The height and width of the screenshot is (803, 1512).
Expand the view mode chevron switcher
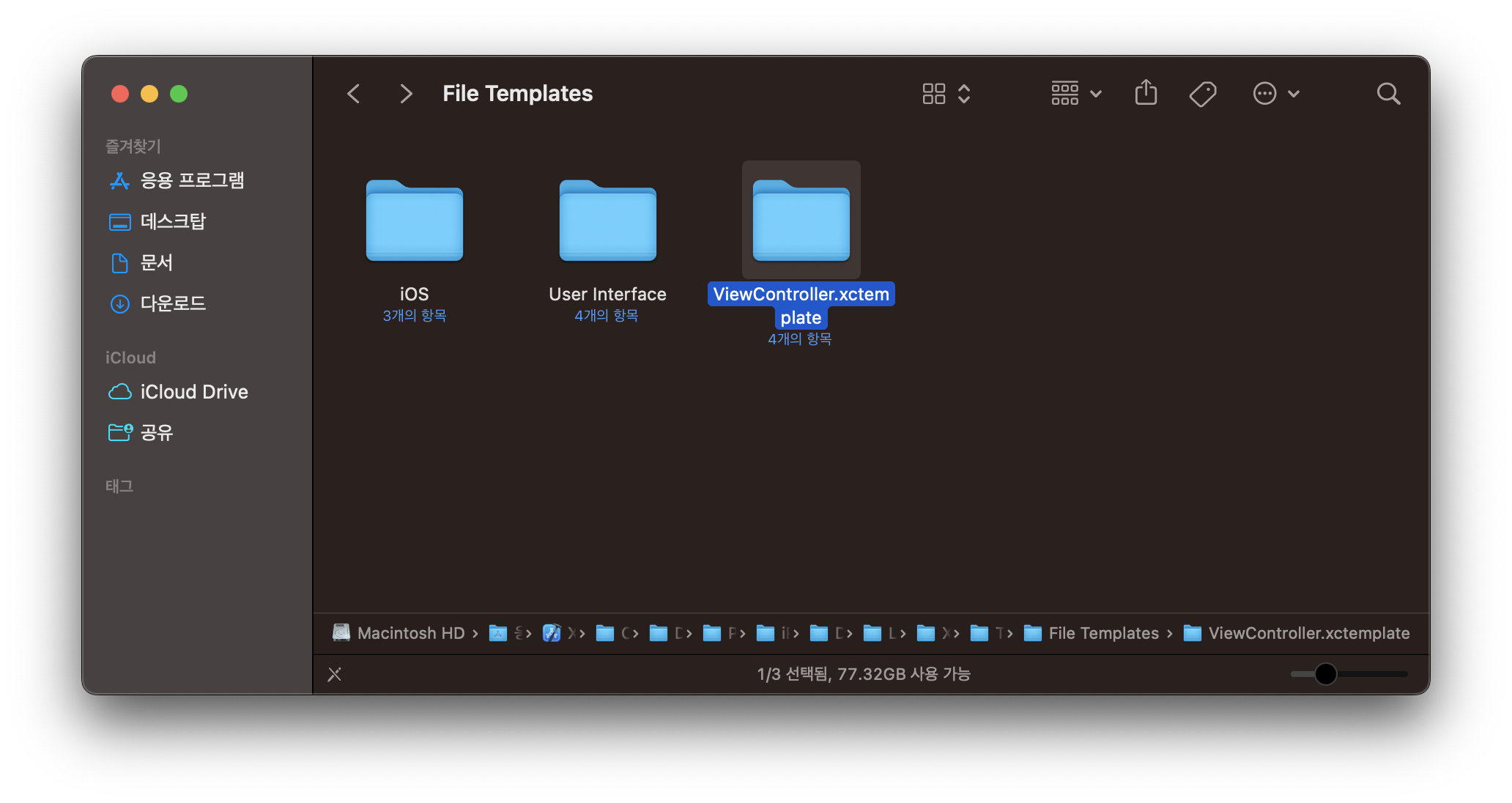point(964,94)
